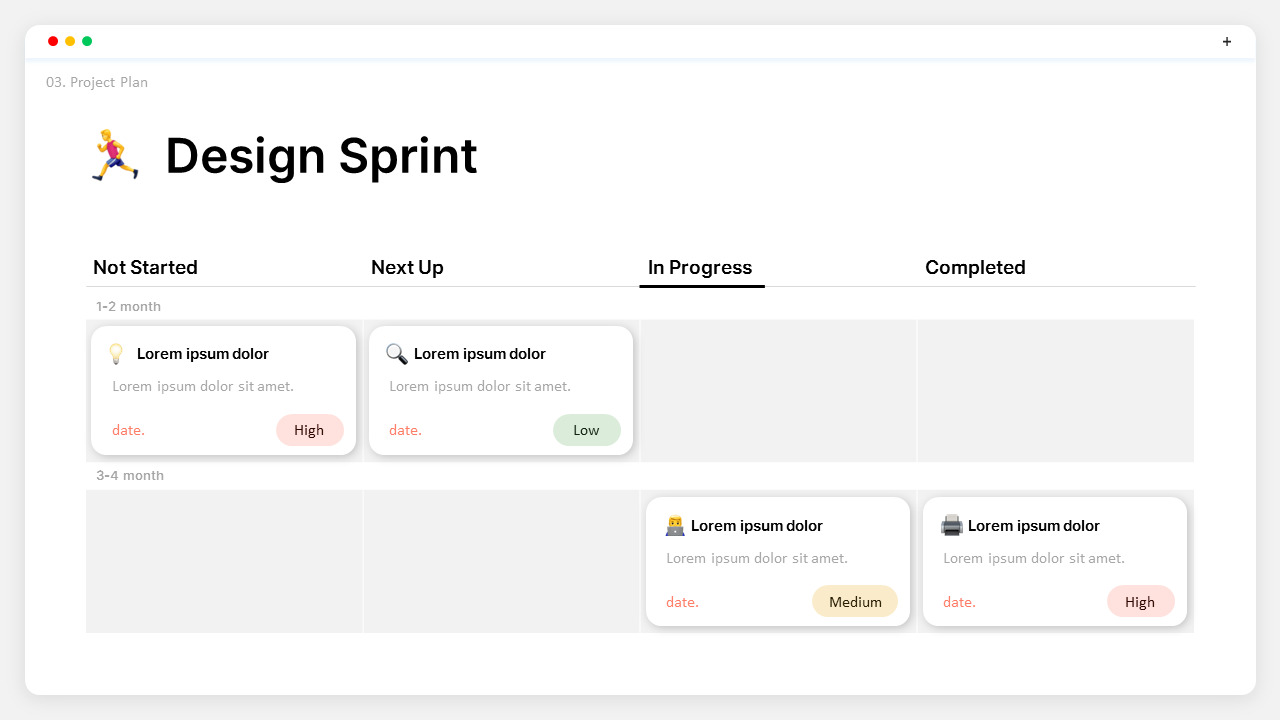
Task: Click the runner emoji next to Design Sprint
Action: (115, 156)
